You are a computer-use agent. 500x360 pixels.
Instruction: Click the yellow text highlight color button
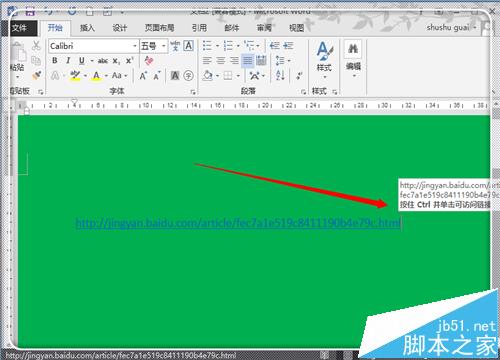pos(75,76)
